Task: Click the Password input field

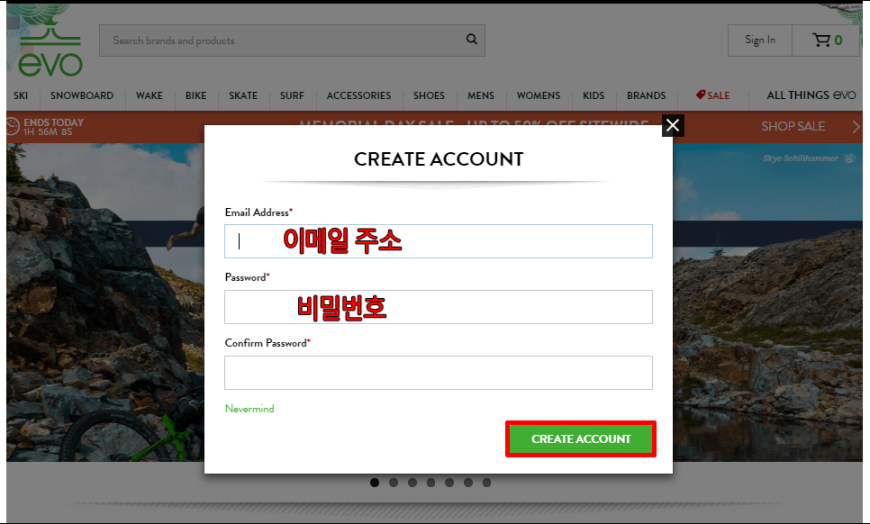Action: tap(438, 307)
